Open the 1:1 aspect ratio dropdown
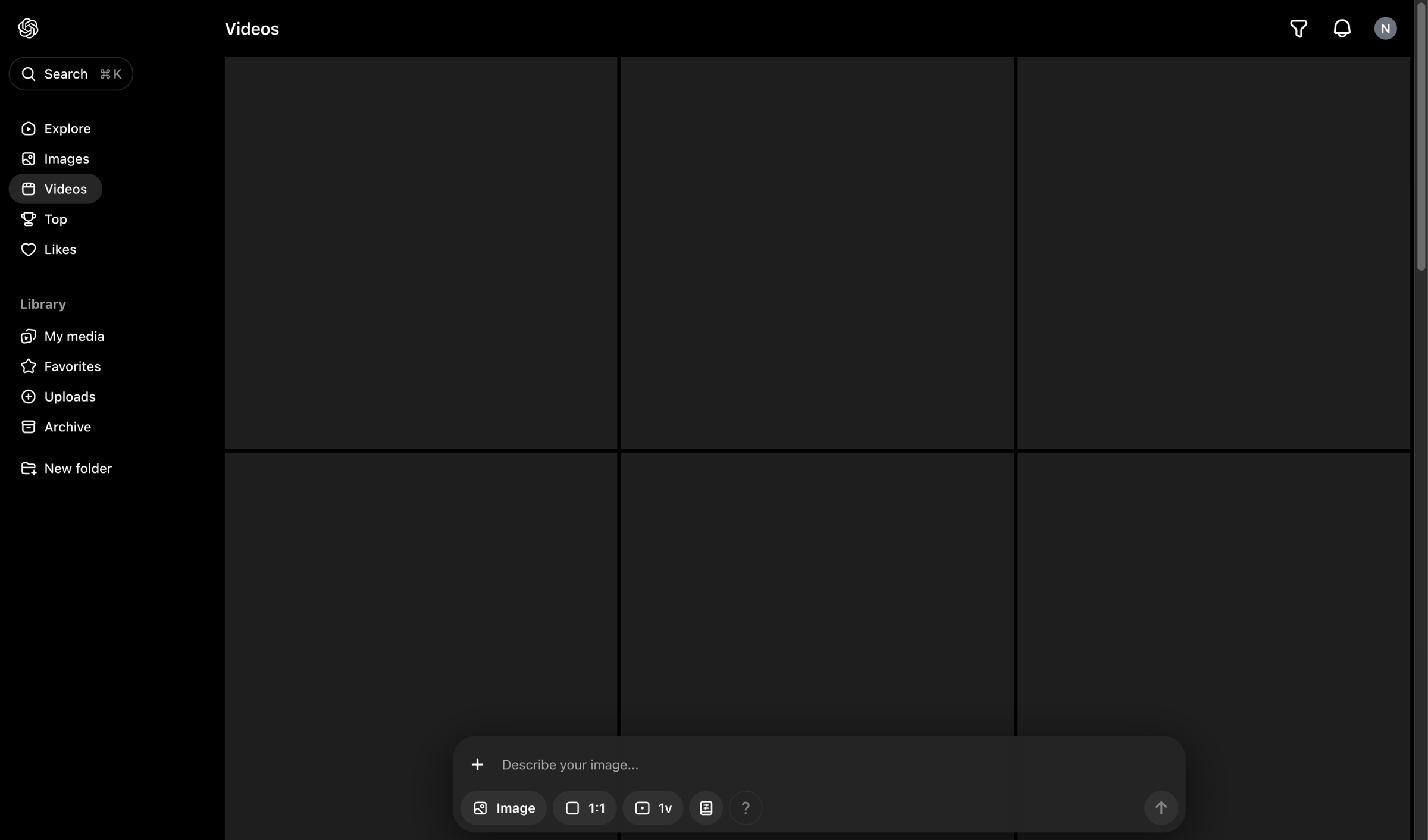 [584, 808]
